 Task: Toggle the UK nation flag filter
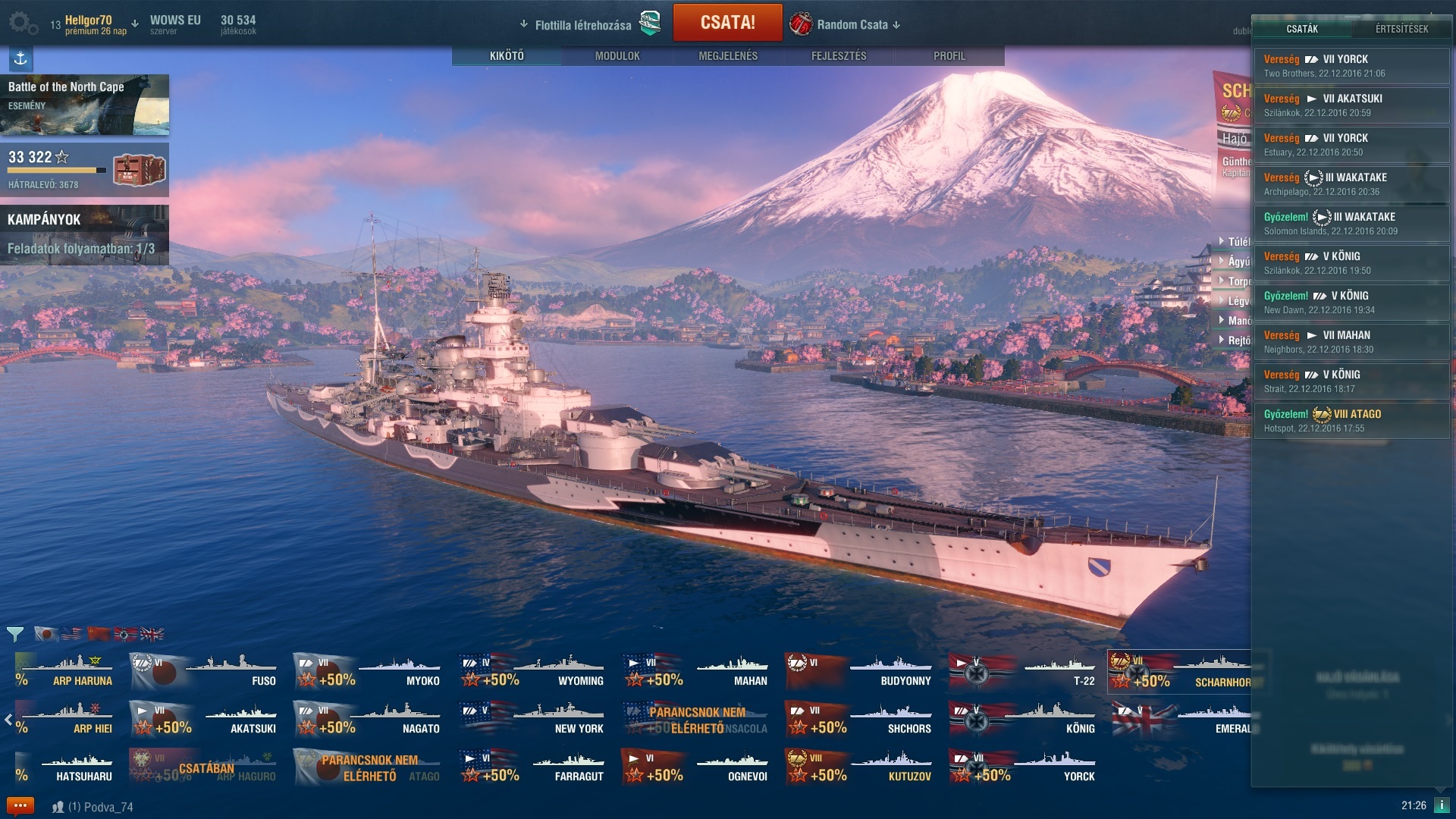click(x=152, y=634)
